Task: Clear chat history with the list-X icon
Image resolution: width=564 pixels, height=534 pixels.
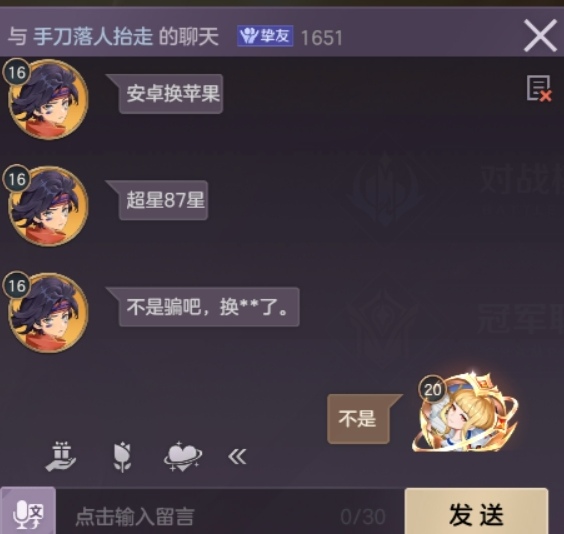Action: click(x=539, y=88)
